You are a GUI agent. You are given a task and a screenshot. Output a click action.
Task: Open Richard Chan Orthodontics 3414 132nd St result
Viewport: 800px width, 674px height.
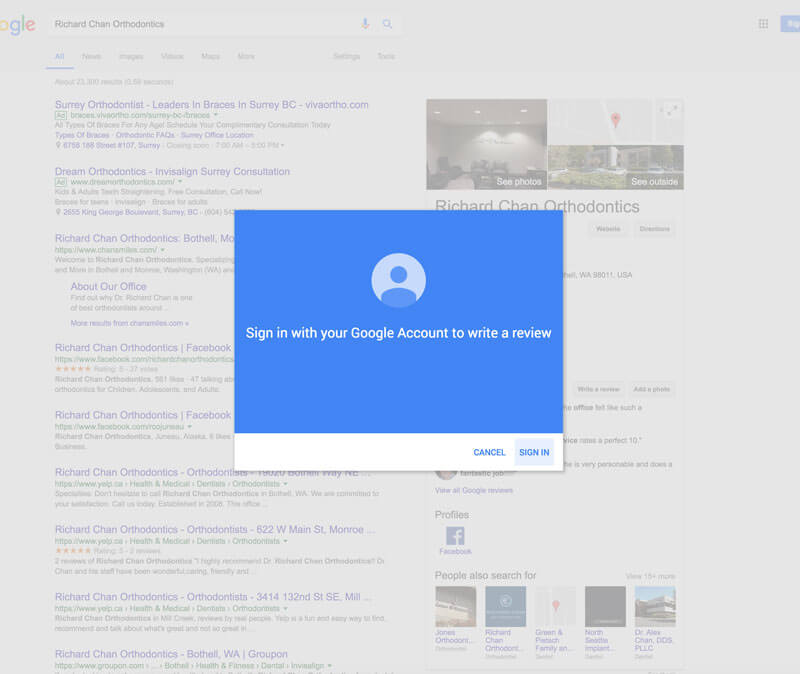[x=213, y=597]
